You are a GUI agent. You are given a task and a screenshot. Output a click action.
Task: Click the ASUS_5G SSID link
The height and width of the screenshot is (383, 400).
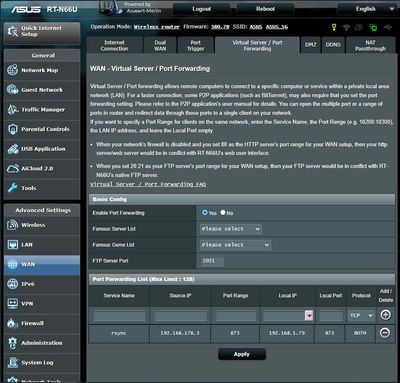pyautogui.click(x=277, y=27)
